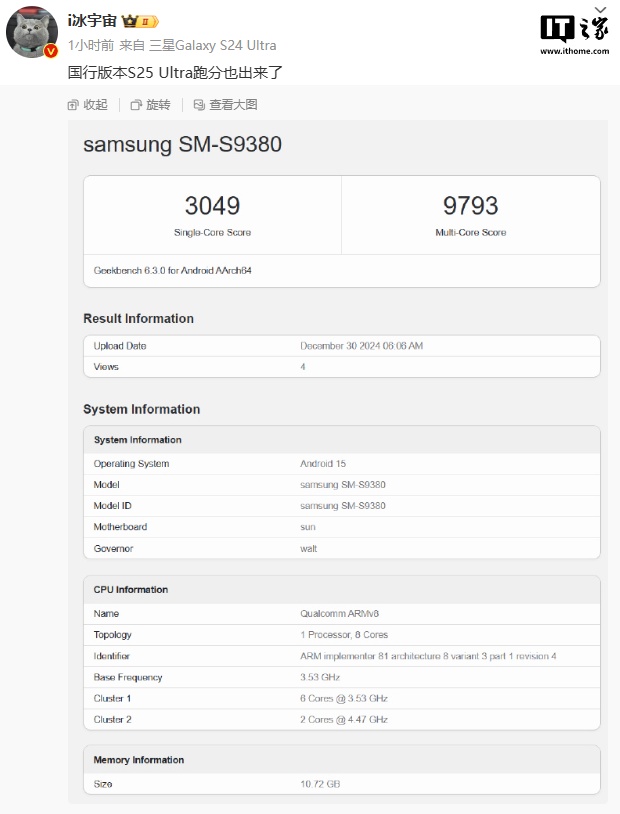Click the 查看大图 view large image icon

199,105
